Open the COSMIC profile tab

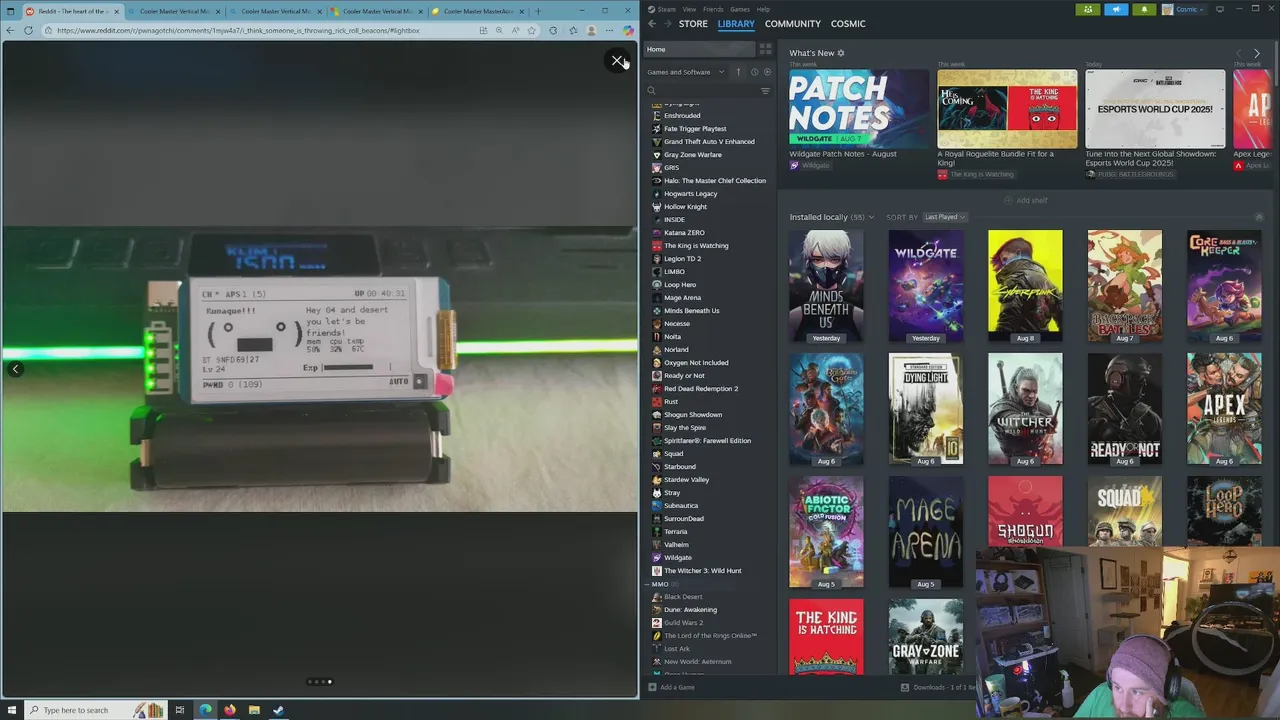point(848,24)
